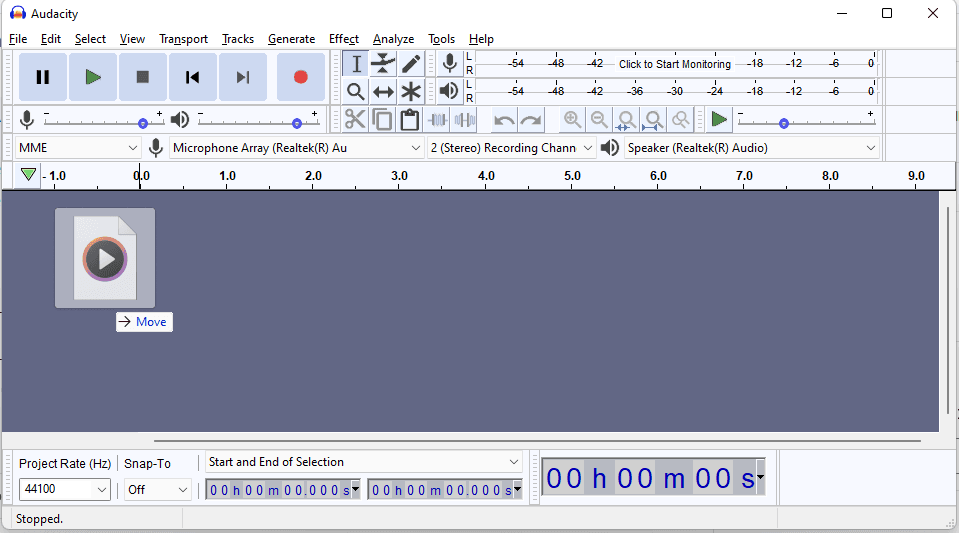Select the Zoom (magnifier) tool

(355, 92)
